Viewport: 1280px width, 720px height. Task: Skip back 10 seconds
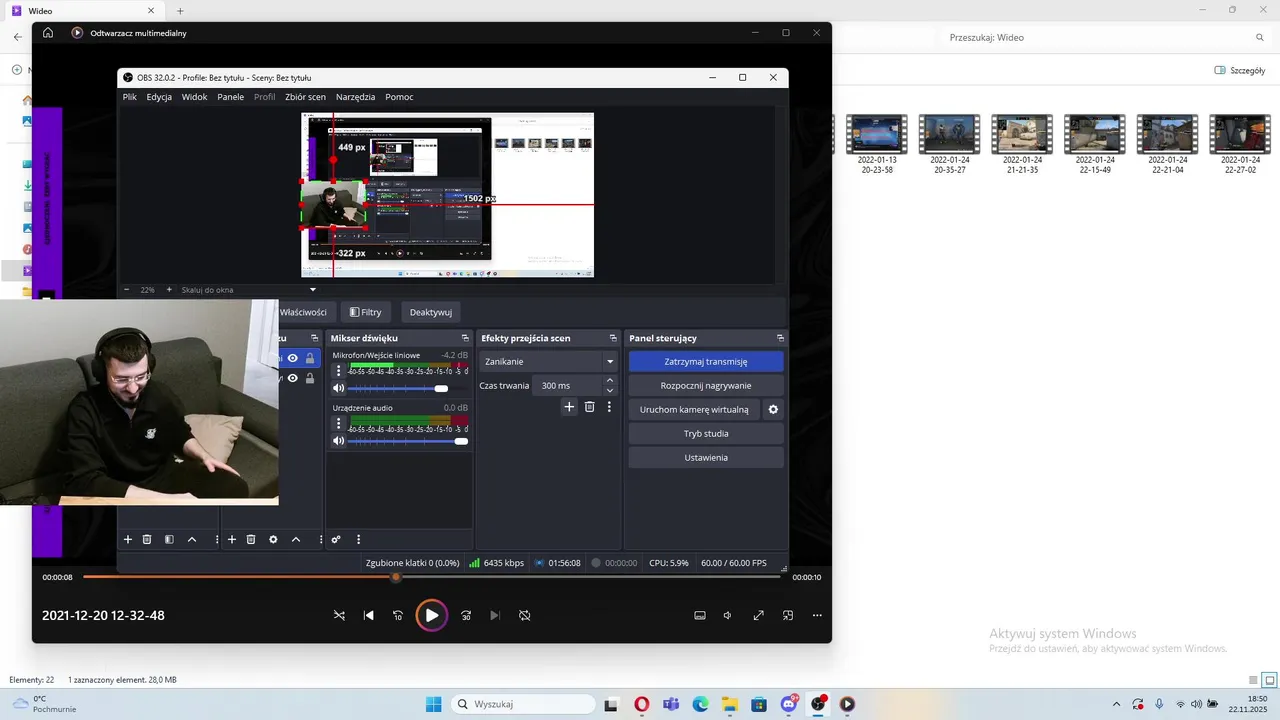398,615
